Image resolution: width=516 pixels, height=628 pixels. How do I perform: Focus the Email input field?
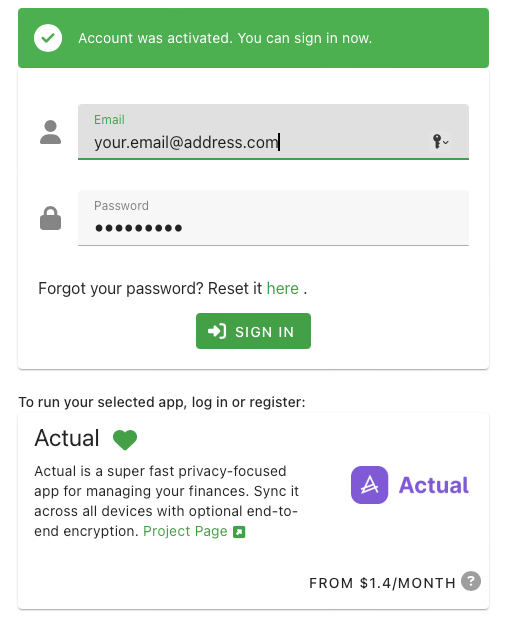[x=273, y=132]
